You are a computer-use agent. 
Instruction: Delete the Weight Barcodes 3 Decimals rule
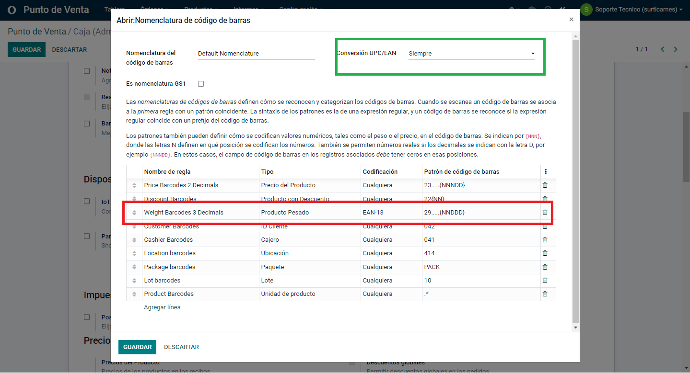point(545,212)
